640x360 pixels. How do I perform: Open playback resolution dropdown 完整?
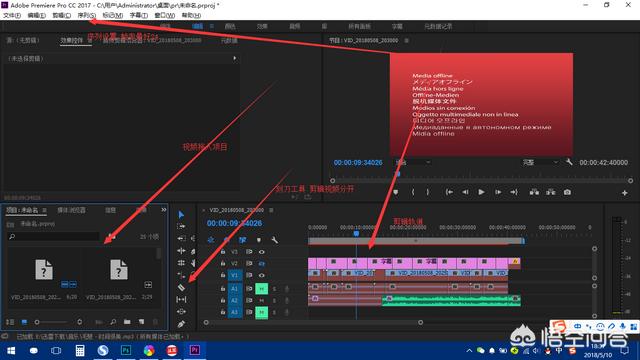click(540, 162)
